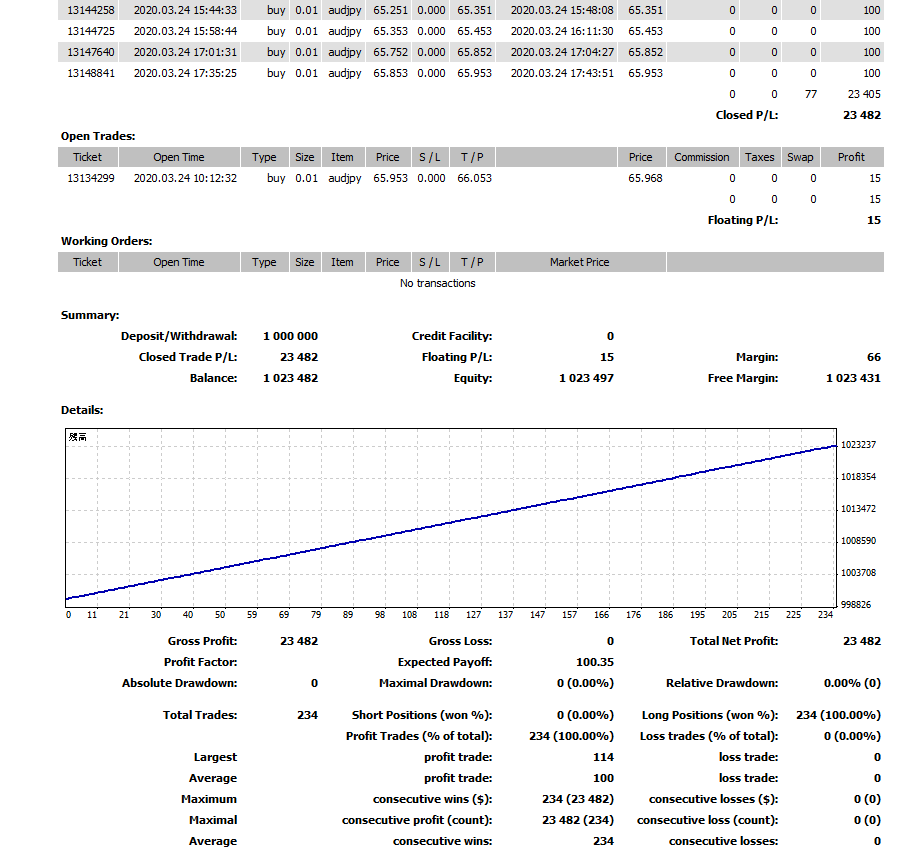Click the Total Trades value 234

[307, 715]
